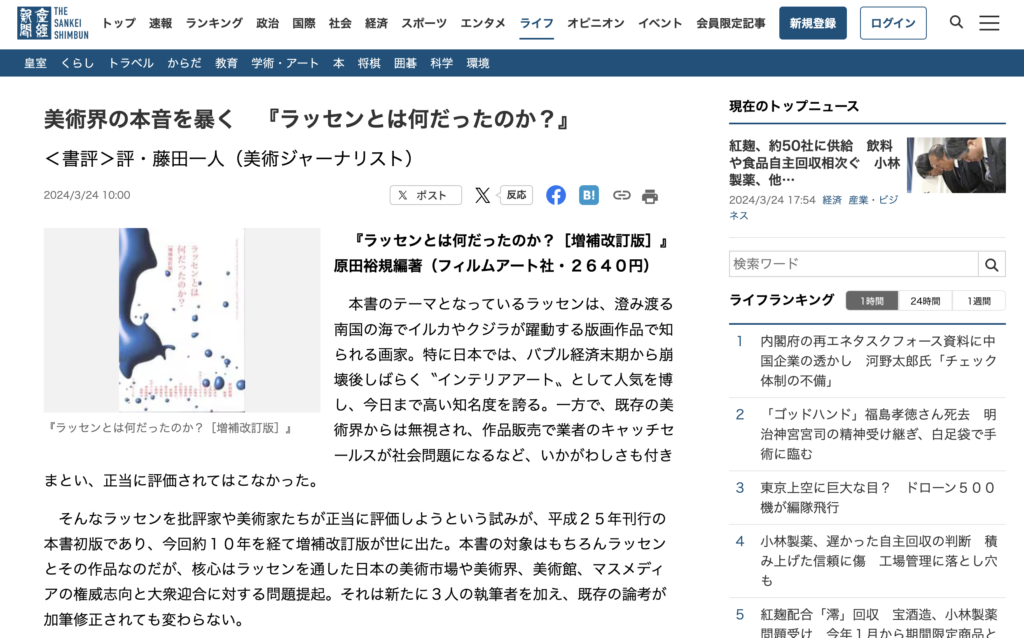Open 環境 sub-navigation link

click(x=478, y=63)
